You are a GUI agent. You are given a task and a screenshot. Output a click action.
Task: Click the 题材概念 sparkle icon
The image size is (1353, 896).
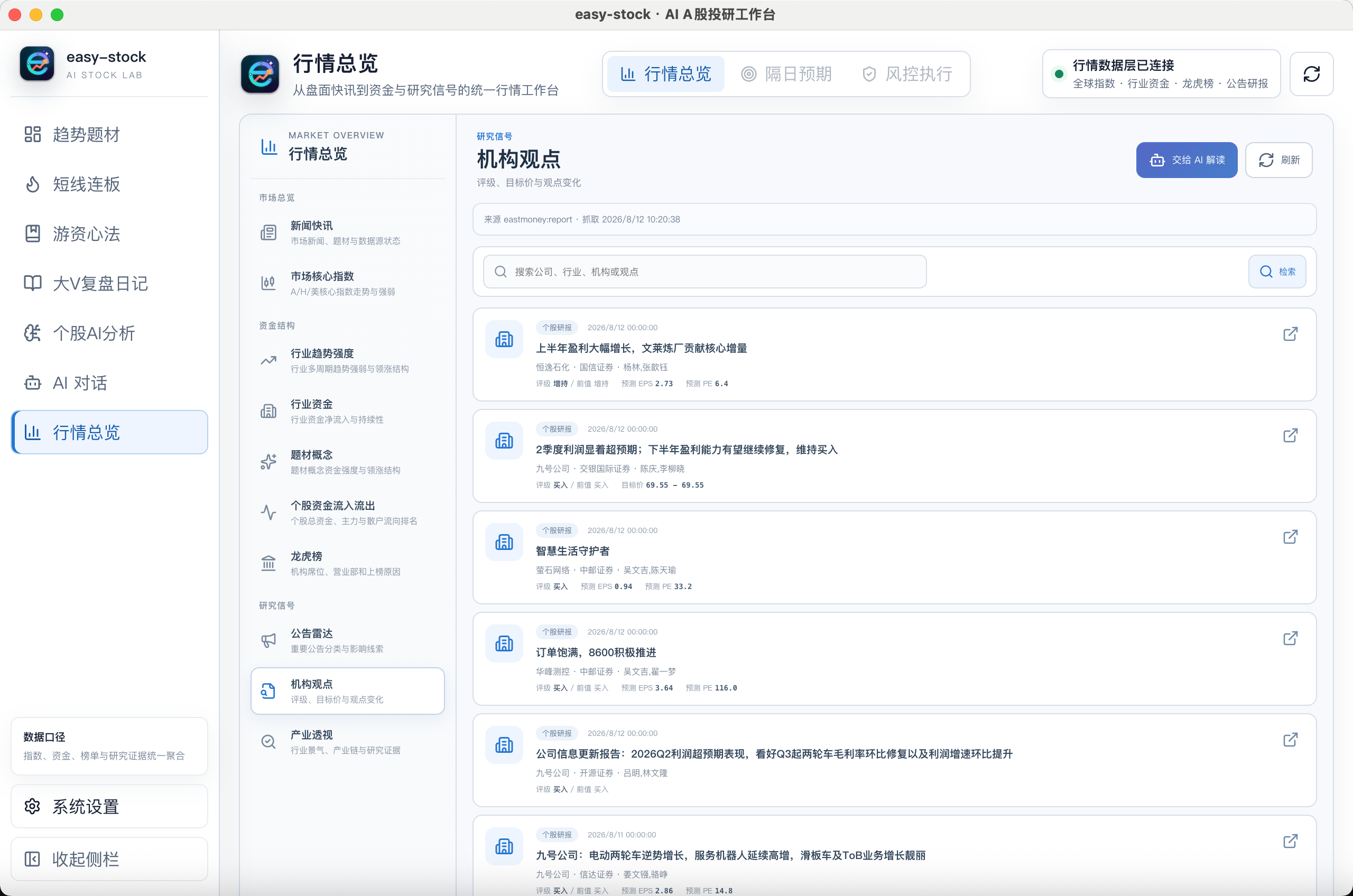click(x=268, y=462)
